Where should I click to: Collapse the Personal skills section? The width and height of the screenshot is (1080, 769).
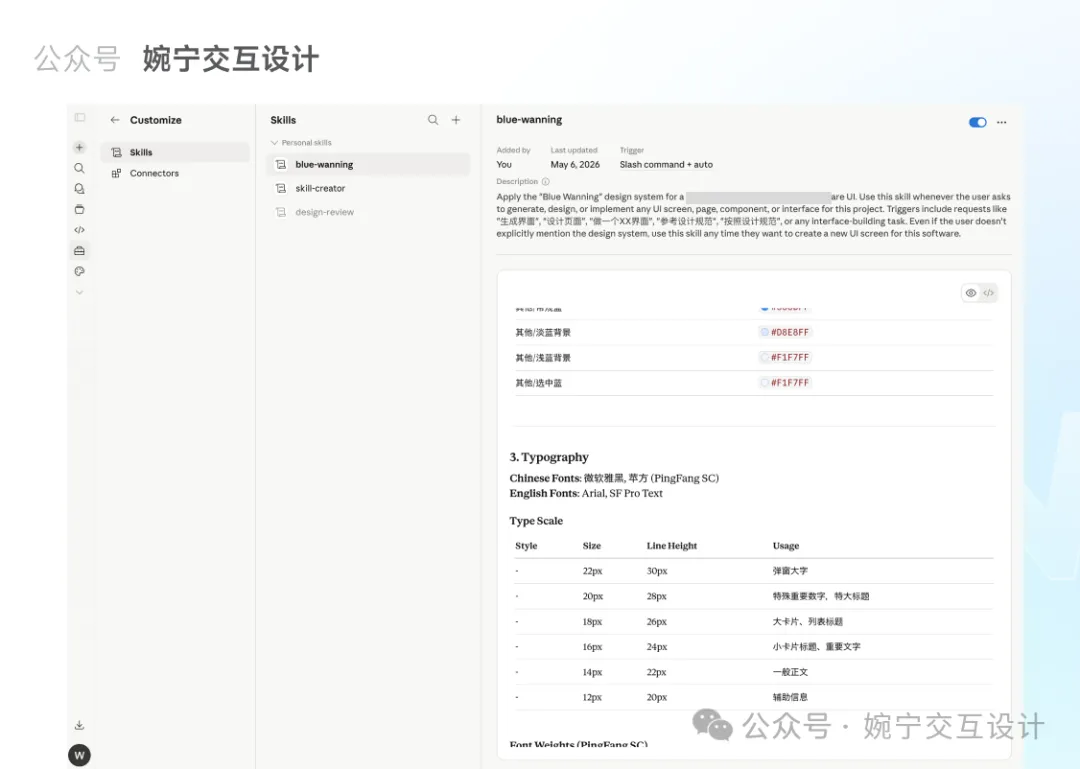(301, 143)
